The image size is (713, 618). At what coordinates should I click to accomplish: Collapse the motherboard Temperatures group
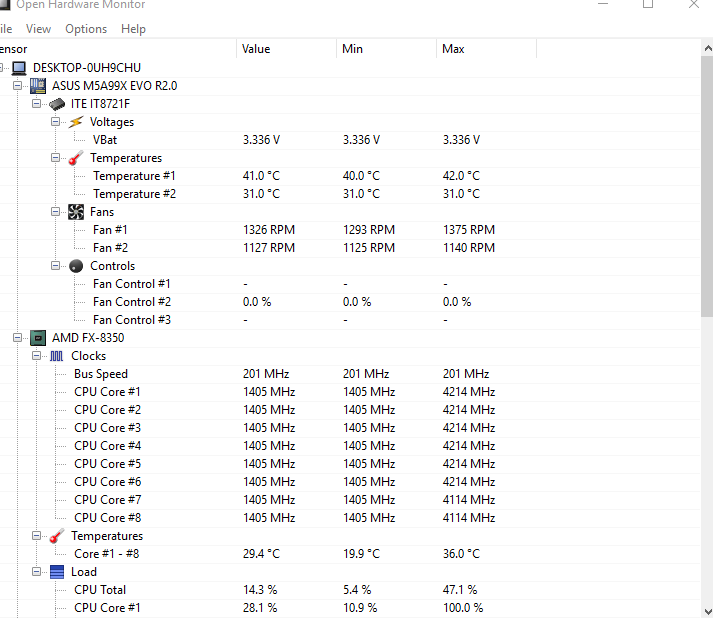click(x=55, y=158)
